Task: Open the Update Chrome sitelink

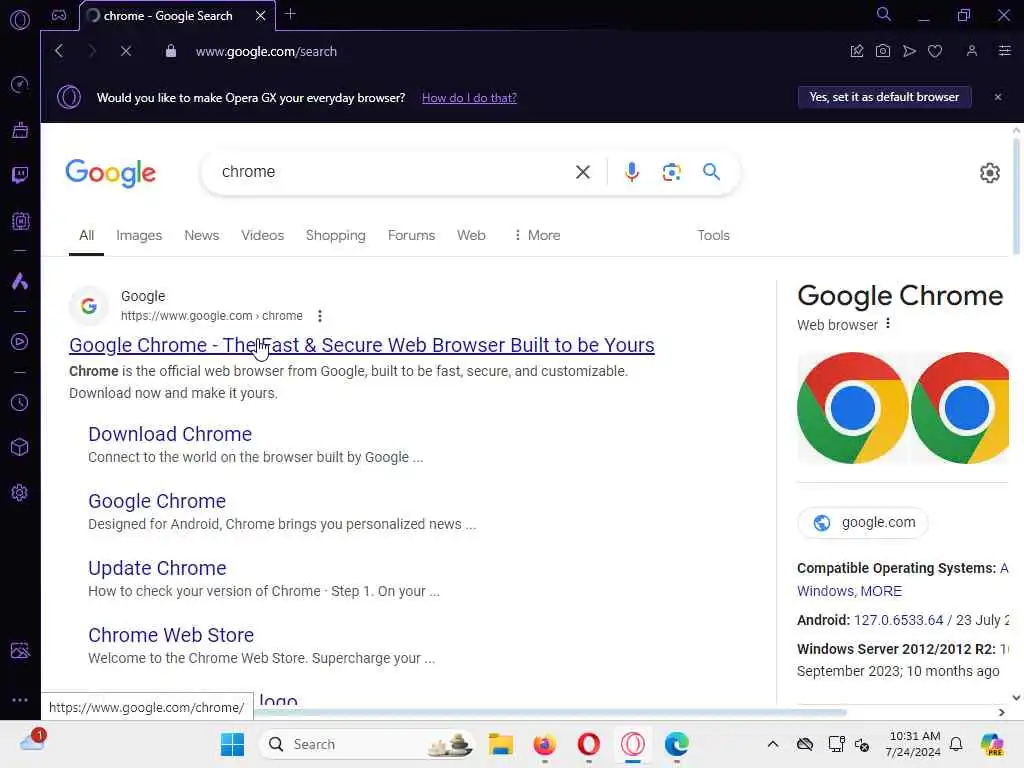Action: tap(157, 568)
